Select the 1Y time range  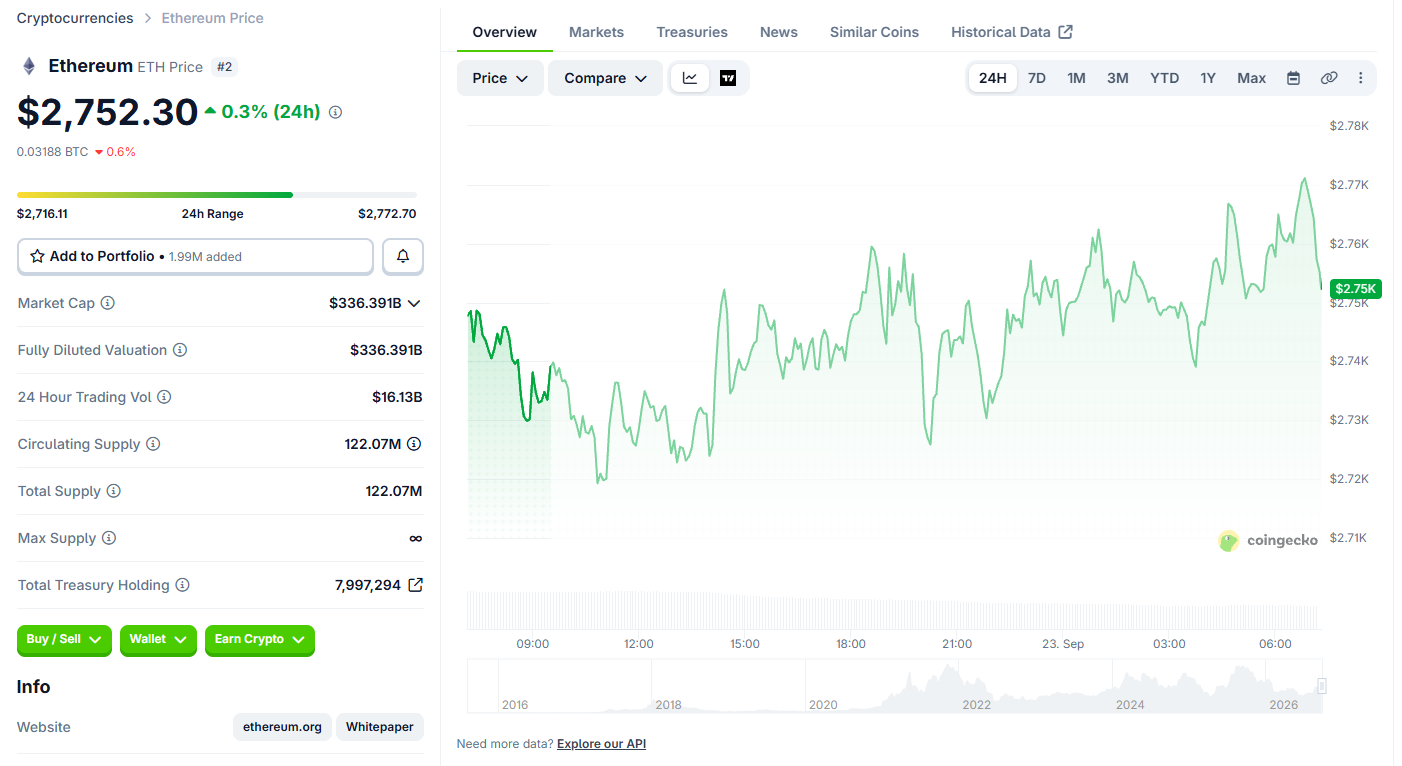coord(1208,78)
